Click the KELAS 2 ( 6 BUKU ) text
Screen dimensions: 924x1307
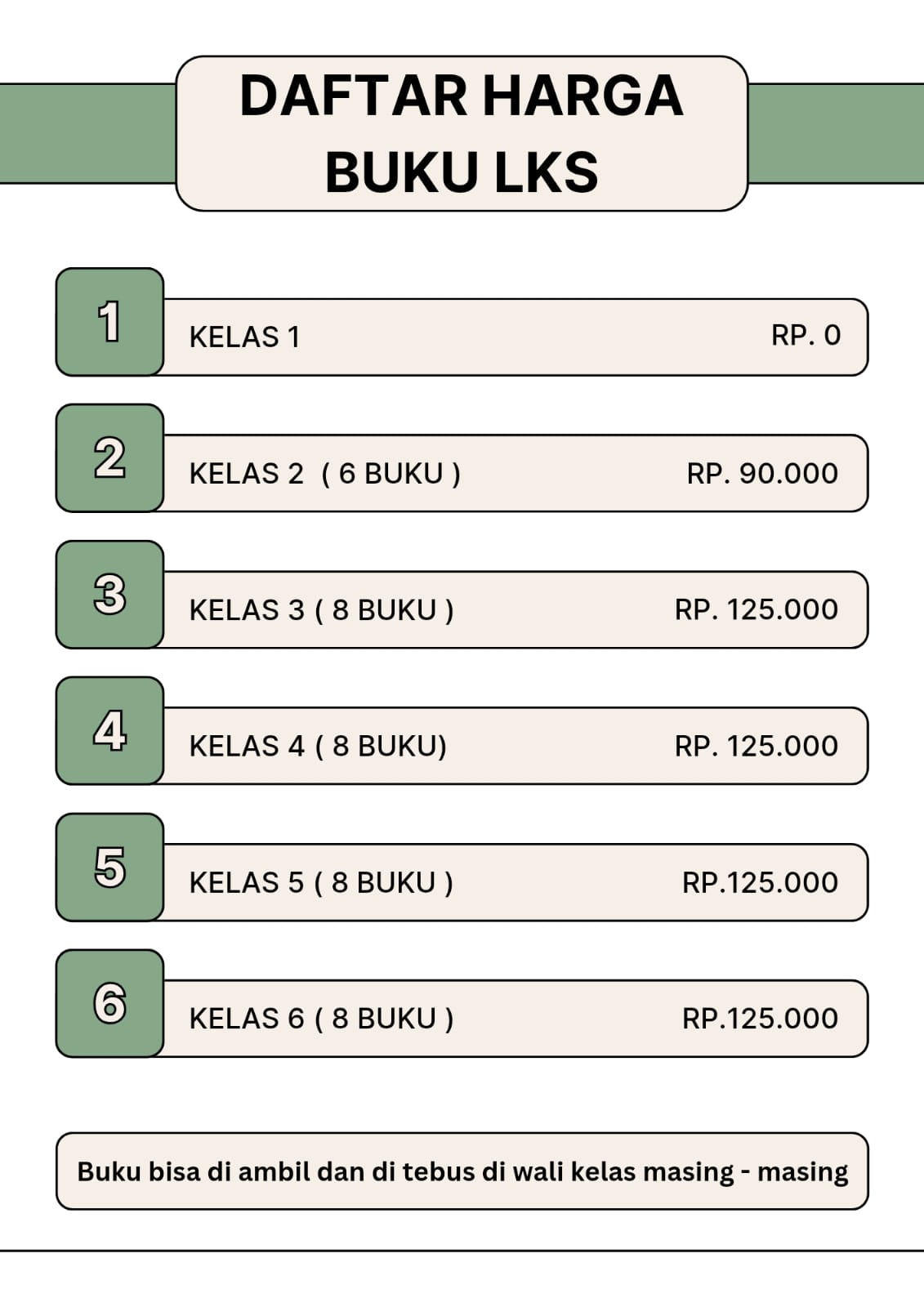tap(324, 474)
